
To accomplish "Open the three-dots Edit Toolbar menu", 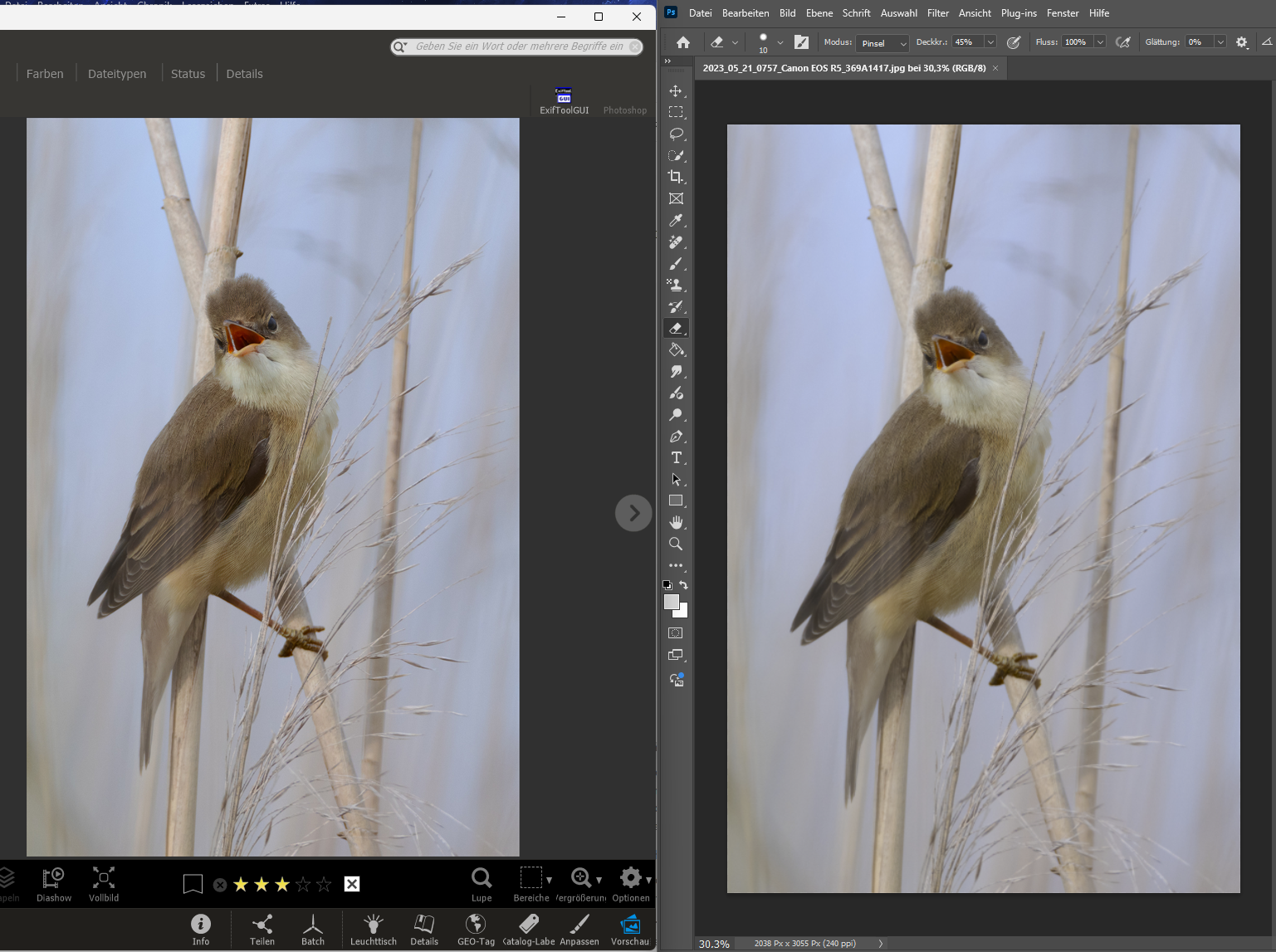I will [676, 565].
